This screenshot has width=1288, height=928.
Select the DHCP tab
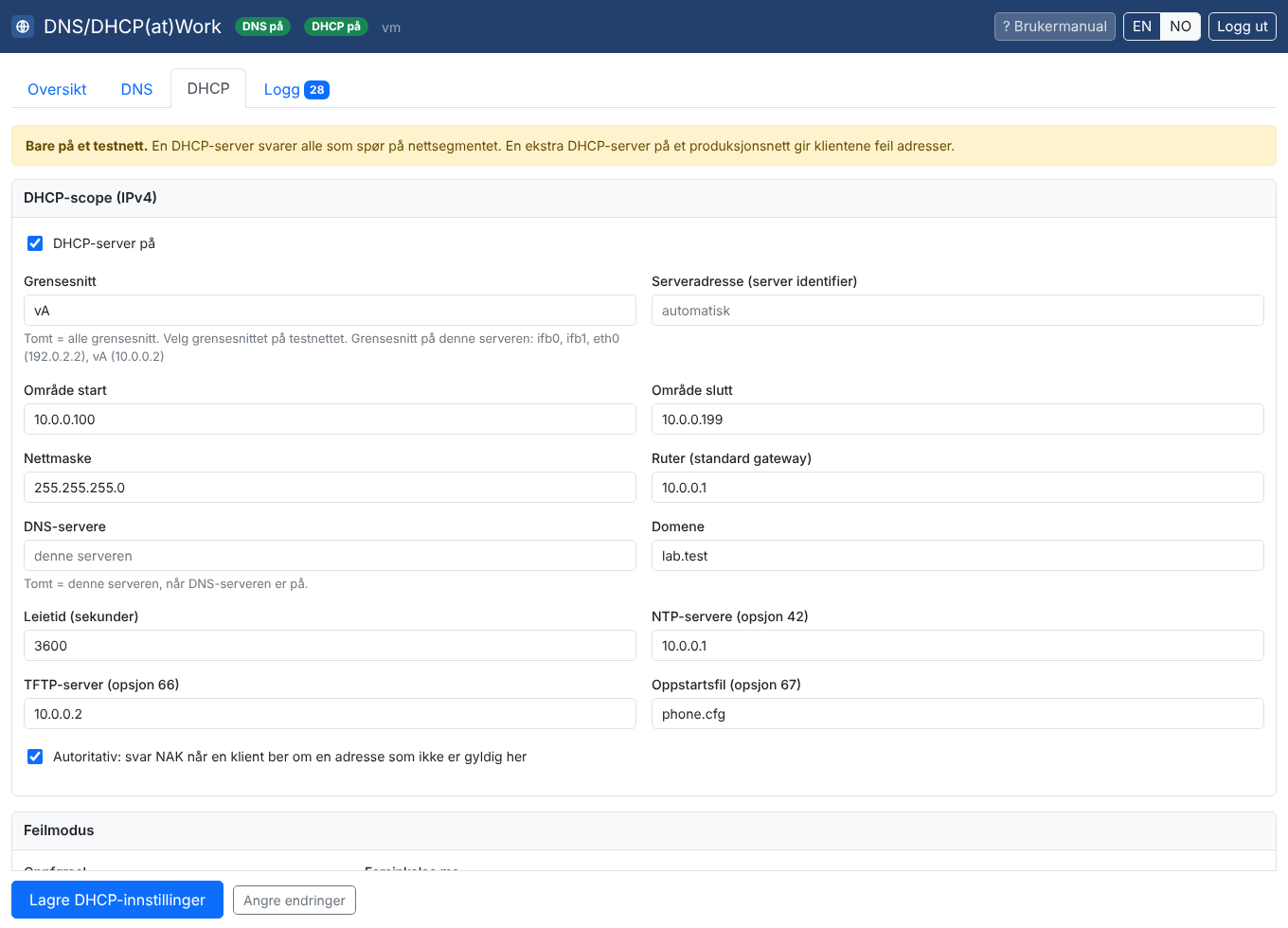pos(208,88)
